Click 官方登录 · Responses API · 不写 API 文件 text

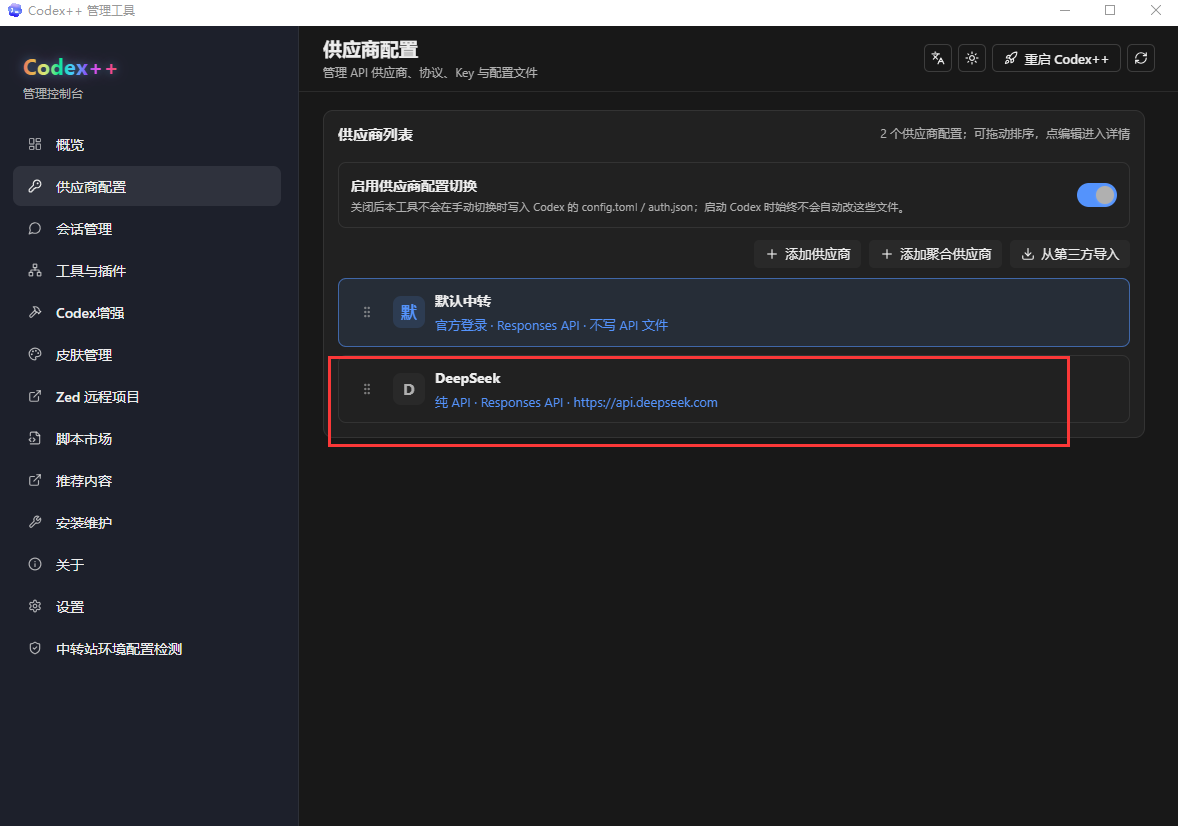(551, 325)
